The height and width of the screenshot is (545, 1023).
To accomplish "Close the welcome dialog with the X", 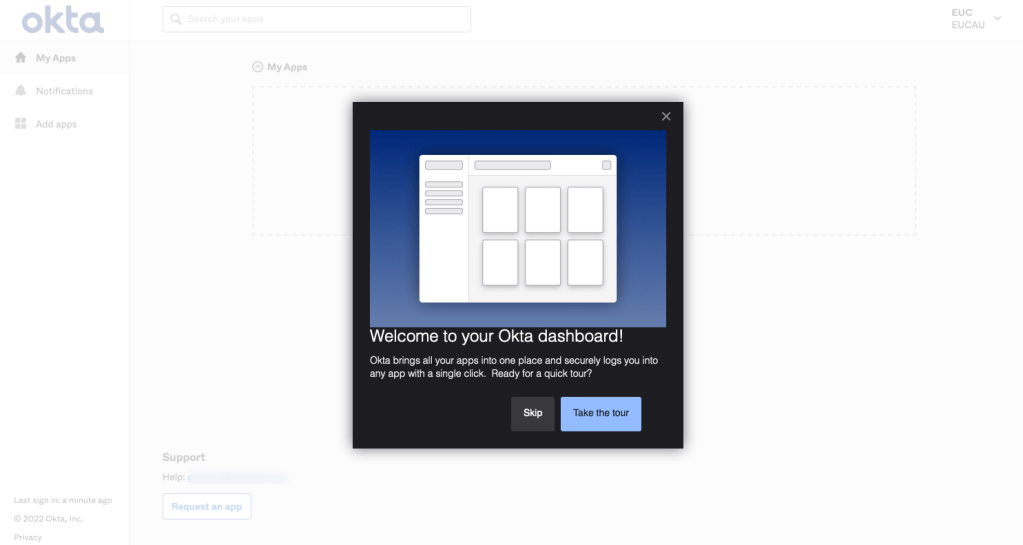I will click(x=666, y=116).
